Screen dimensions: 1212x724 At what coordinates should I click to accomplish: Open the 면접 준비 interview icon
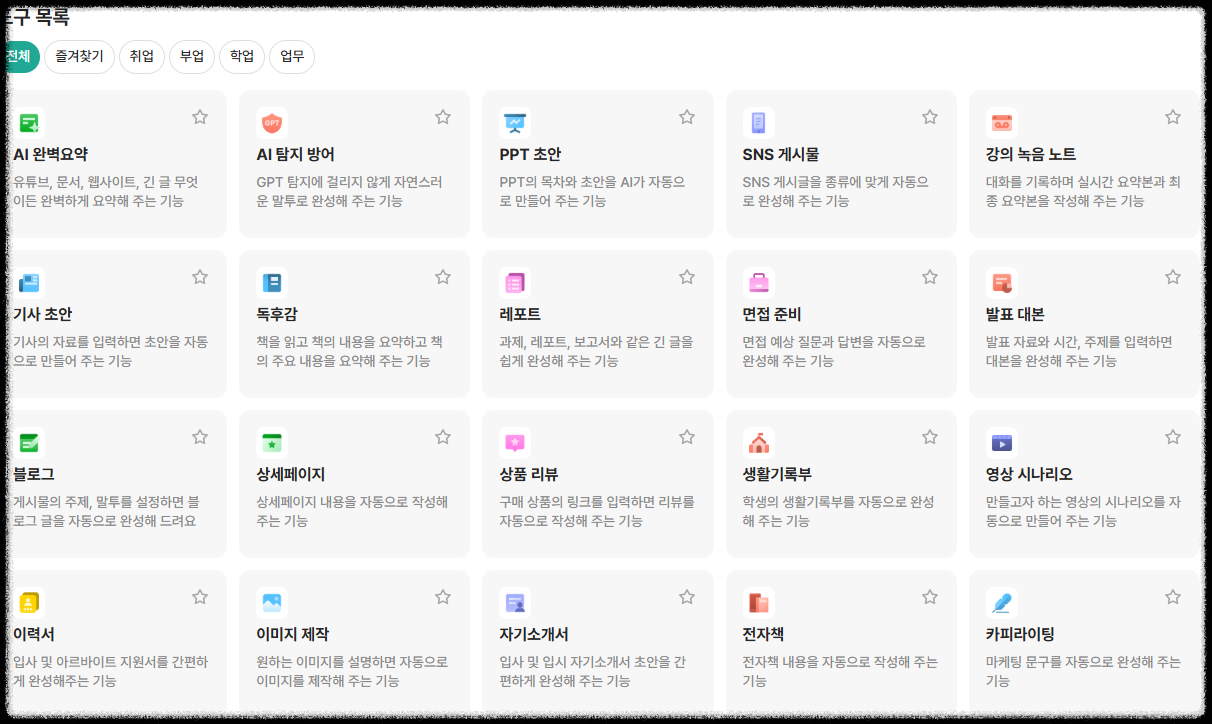pyautogui.click(x=757, y=282)
